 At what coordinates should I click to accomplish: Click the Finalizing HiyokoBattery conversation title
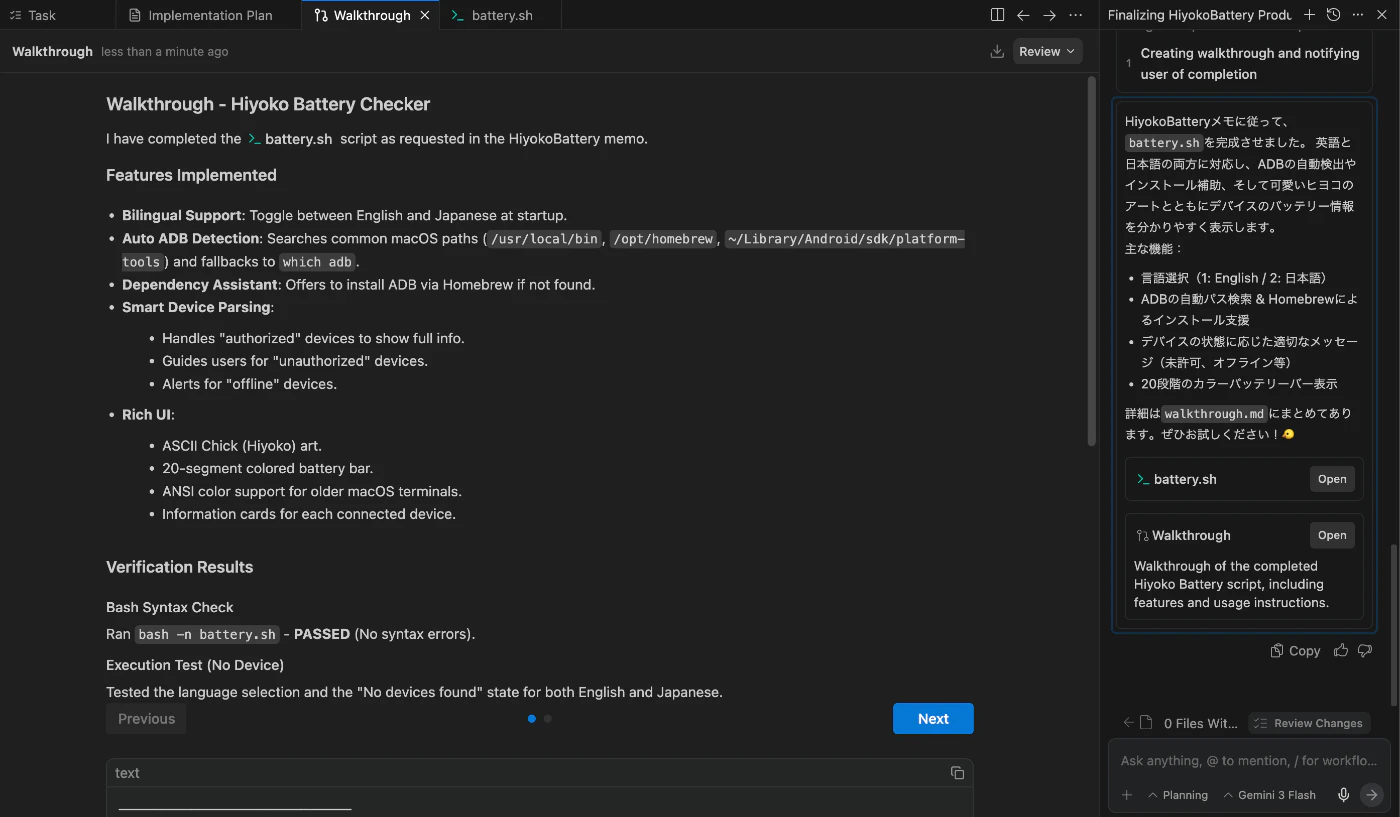pos(1200,15)
